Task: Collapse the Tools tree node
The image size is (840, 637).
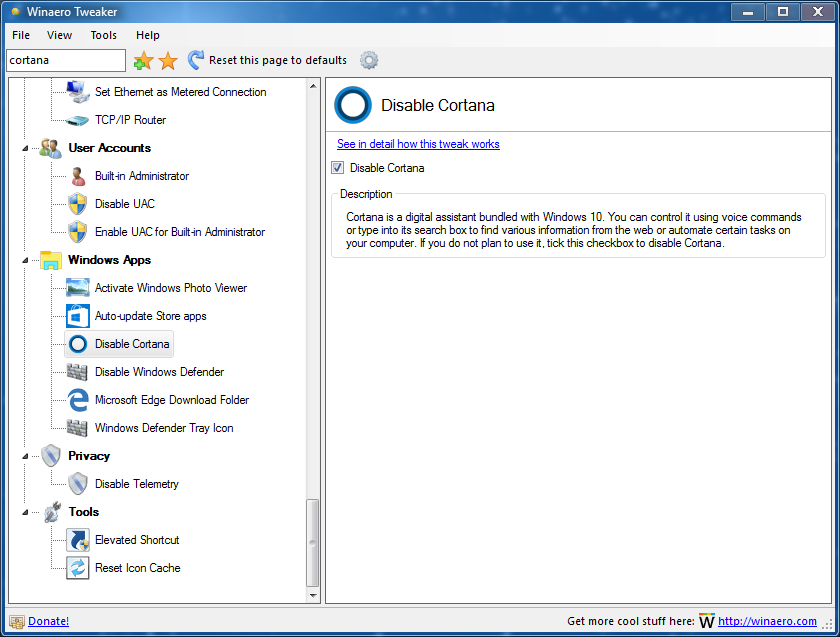Action: (25, 512)
